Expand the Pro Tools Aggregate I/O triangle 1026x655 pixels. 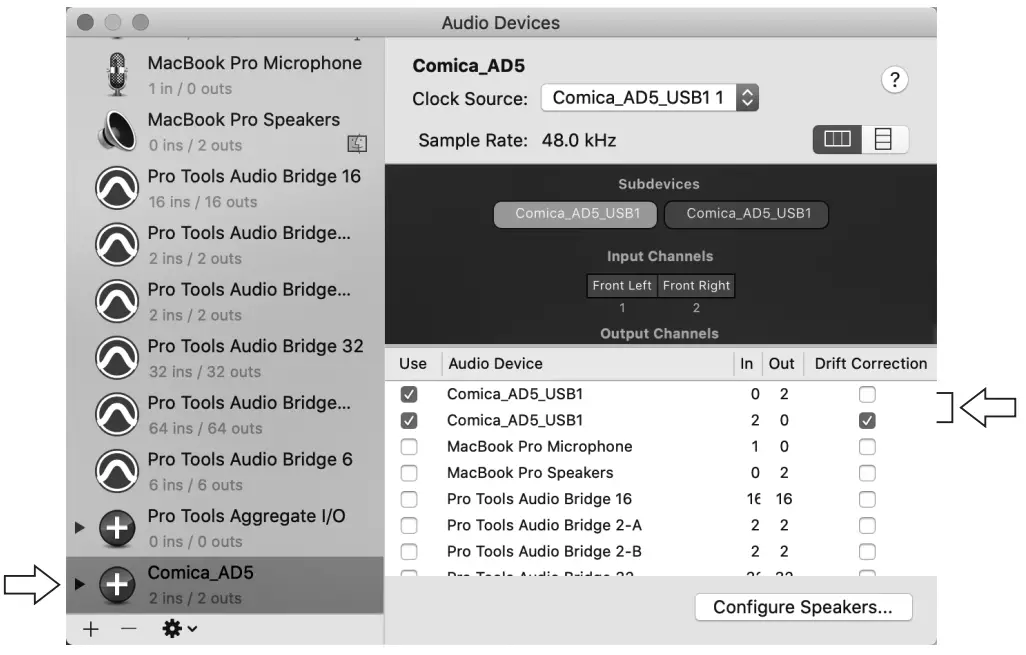[80, 528]
